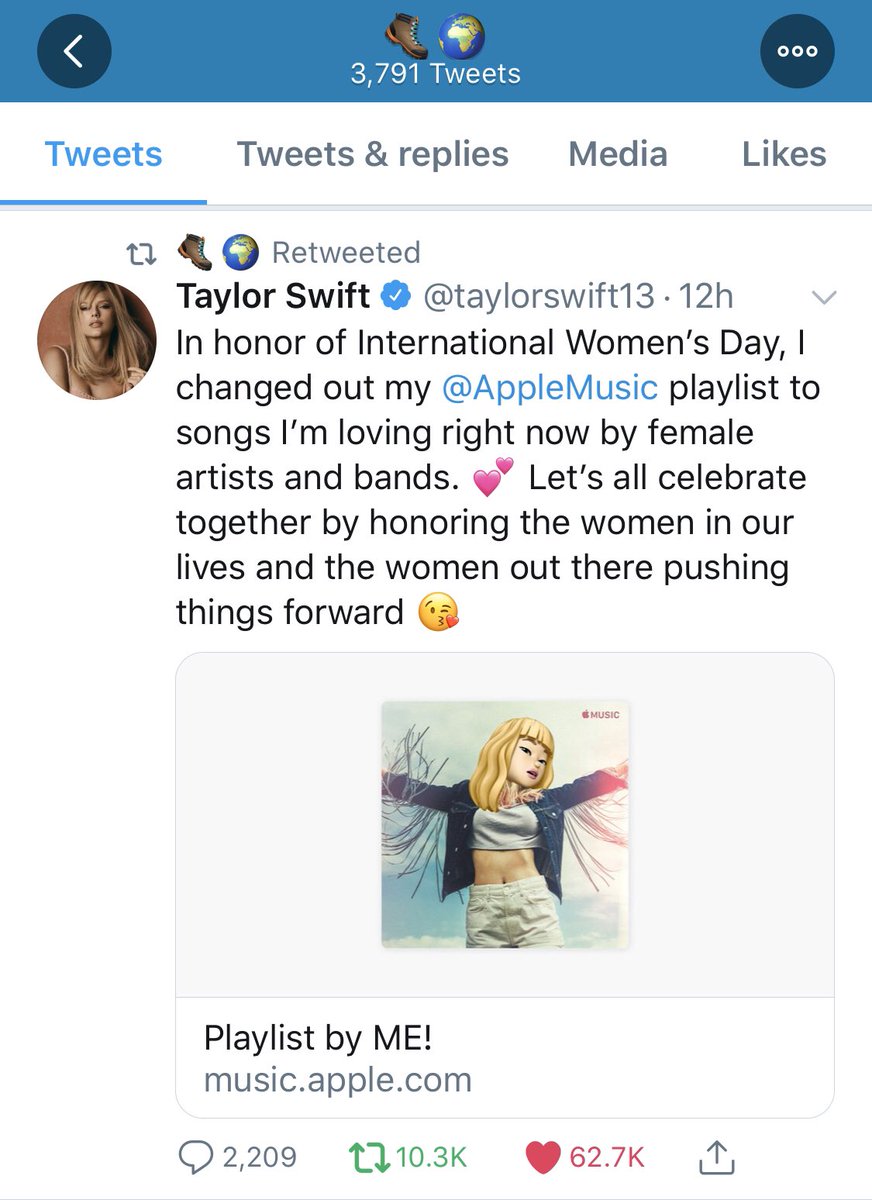Tap the Taylor Swift display name
Viewport: 872px width, 1200px height.
[x=273, y=296]
